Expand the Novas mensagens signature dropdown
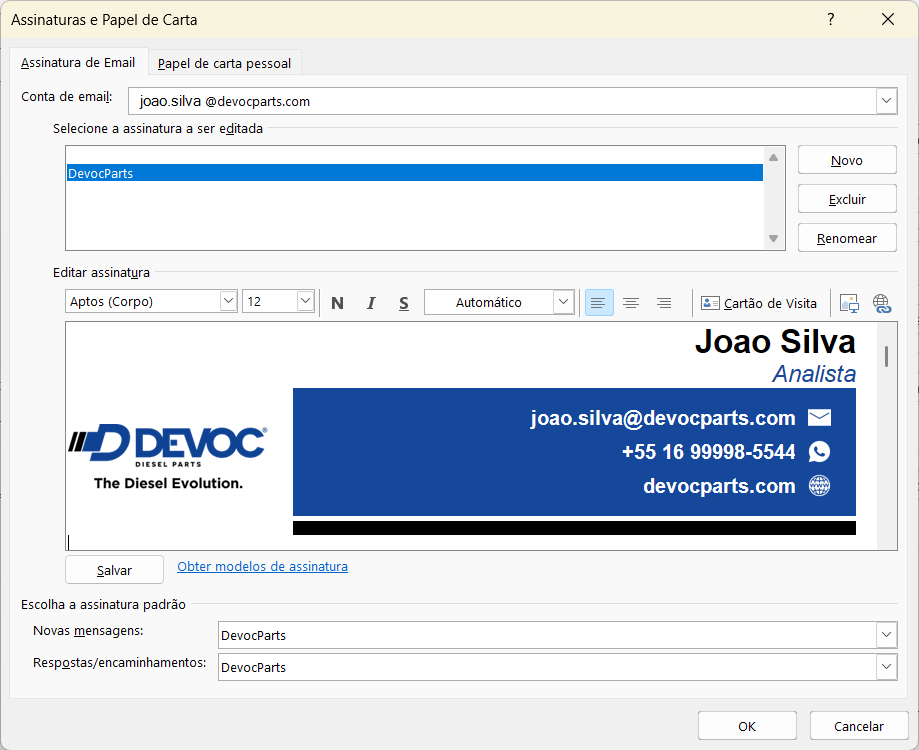This screenshot has width=919, height=750. [886, 635]
